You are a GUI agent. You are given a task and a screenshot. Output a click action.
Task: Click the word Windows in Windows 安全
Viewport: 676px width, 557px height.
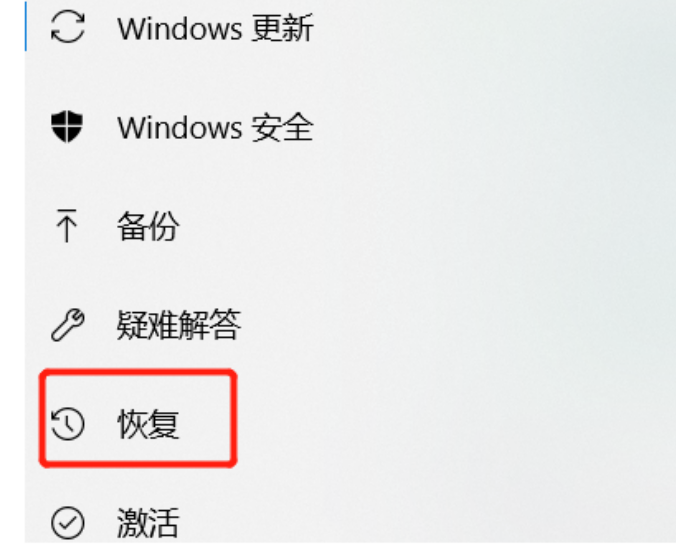pos(179,128)
